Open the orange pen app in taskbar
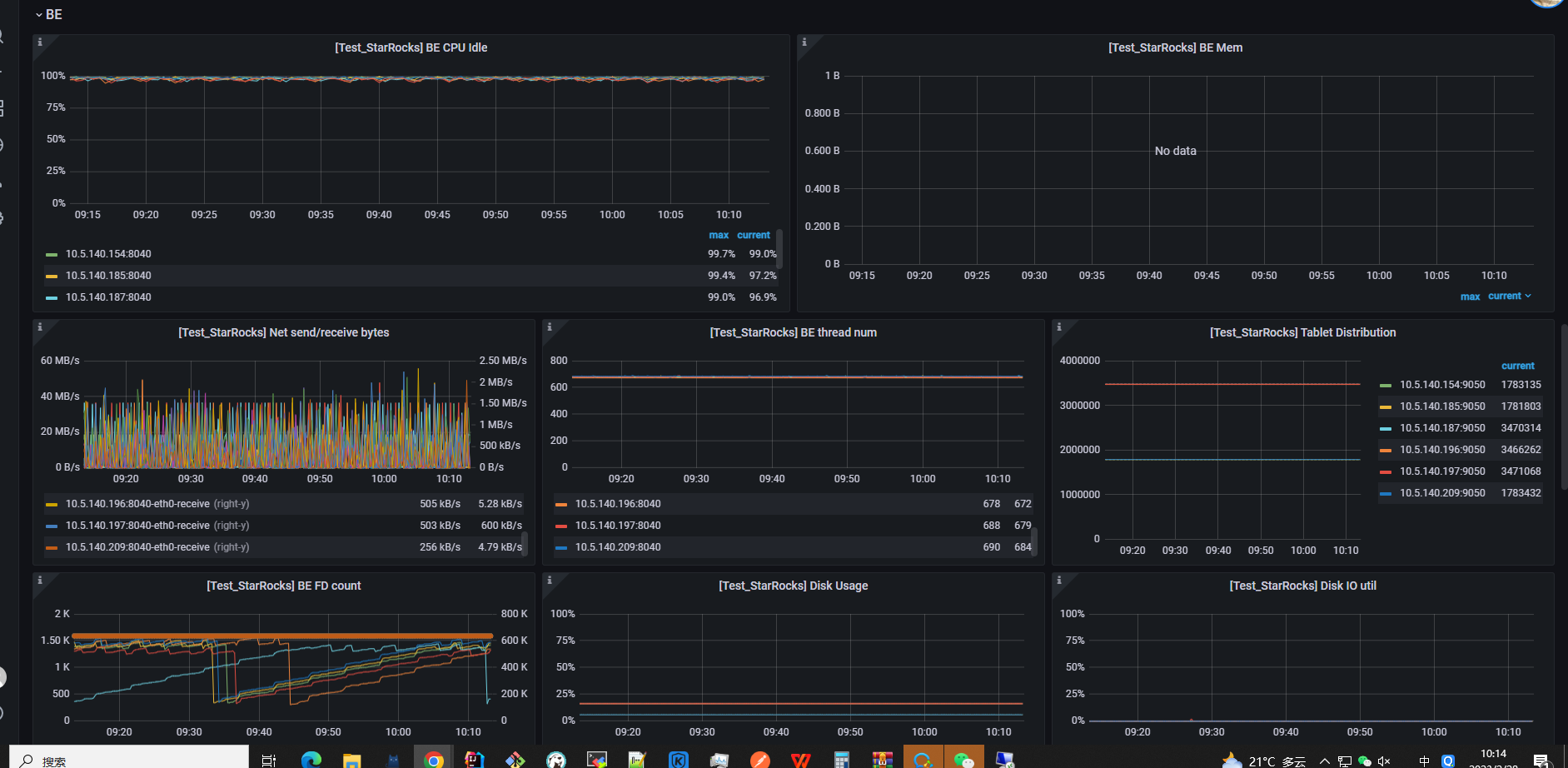This screenshot has width=1568, height=768. point(759,760)
